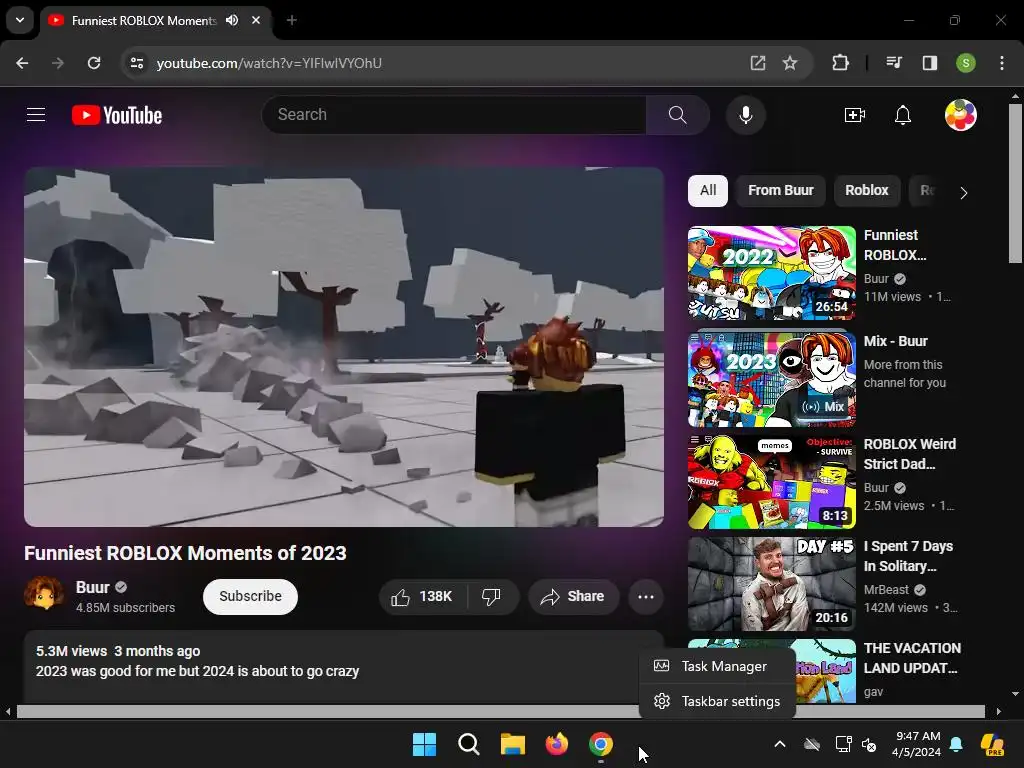Screen dimensions: 1024x768
Task: Open the Create video icon
Action: point(854,115)
